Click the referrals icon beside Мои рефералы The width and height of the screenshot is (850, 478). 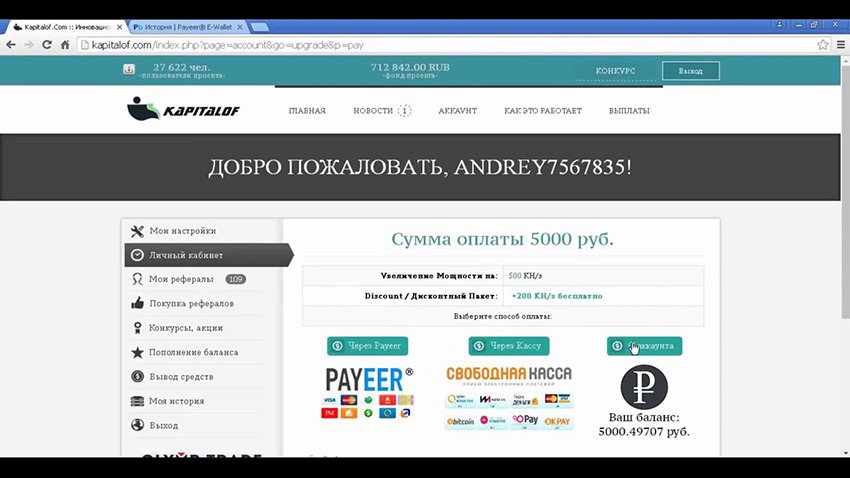pos(137,279)
